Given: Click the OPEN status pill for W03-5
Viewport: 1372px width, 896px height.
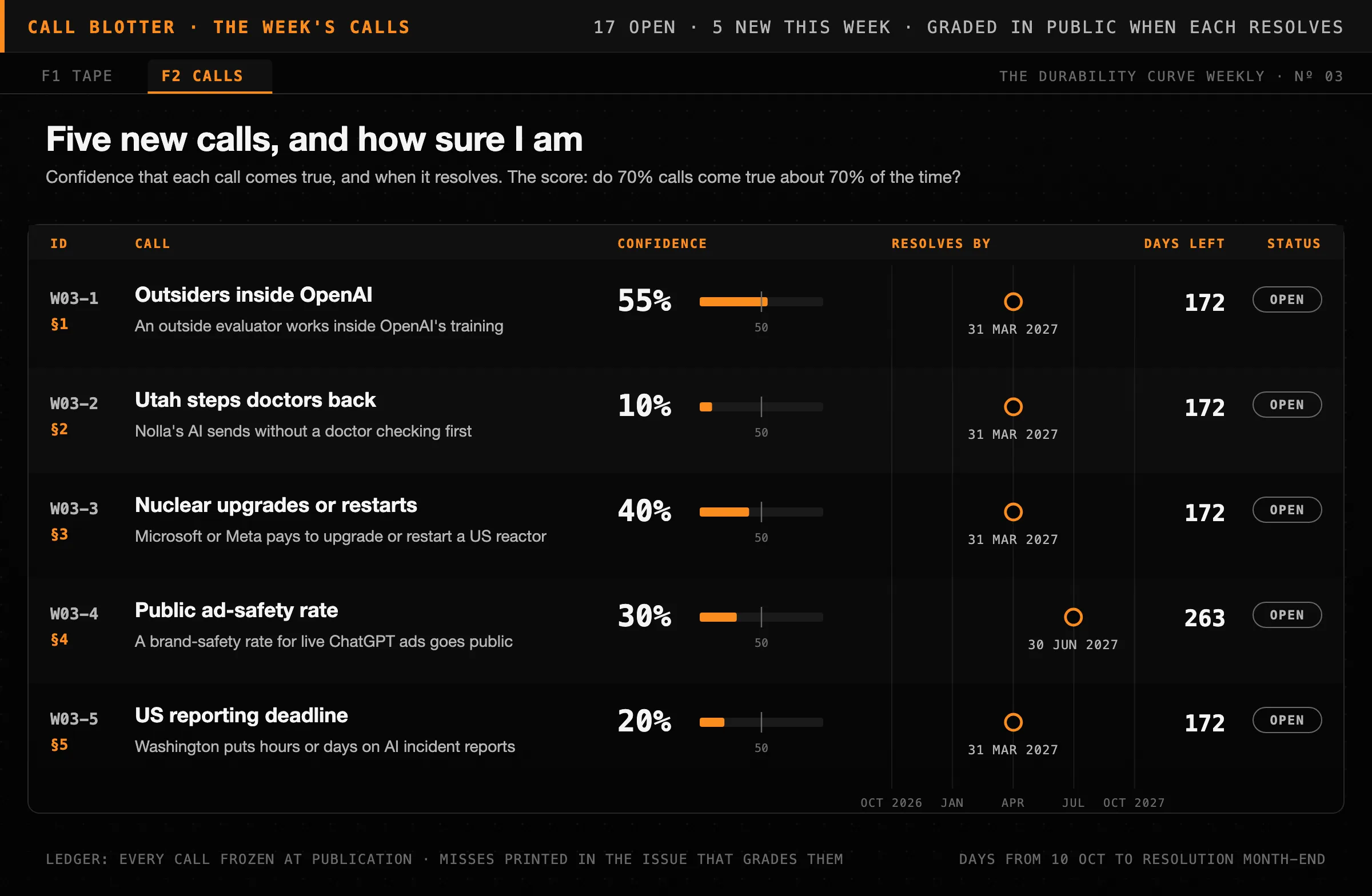Looking at the screenshot, I should pyautogui.click(x=1287, y=720).
